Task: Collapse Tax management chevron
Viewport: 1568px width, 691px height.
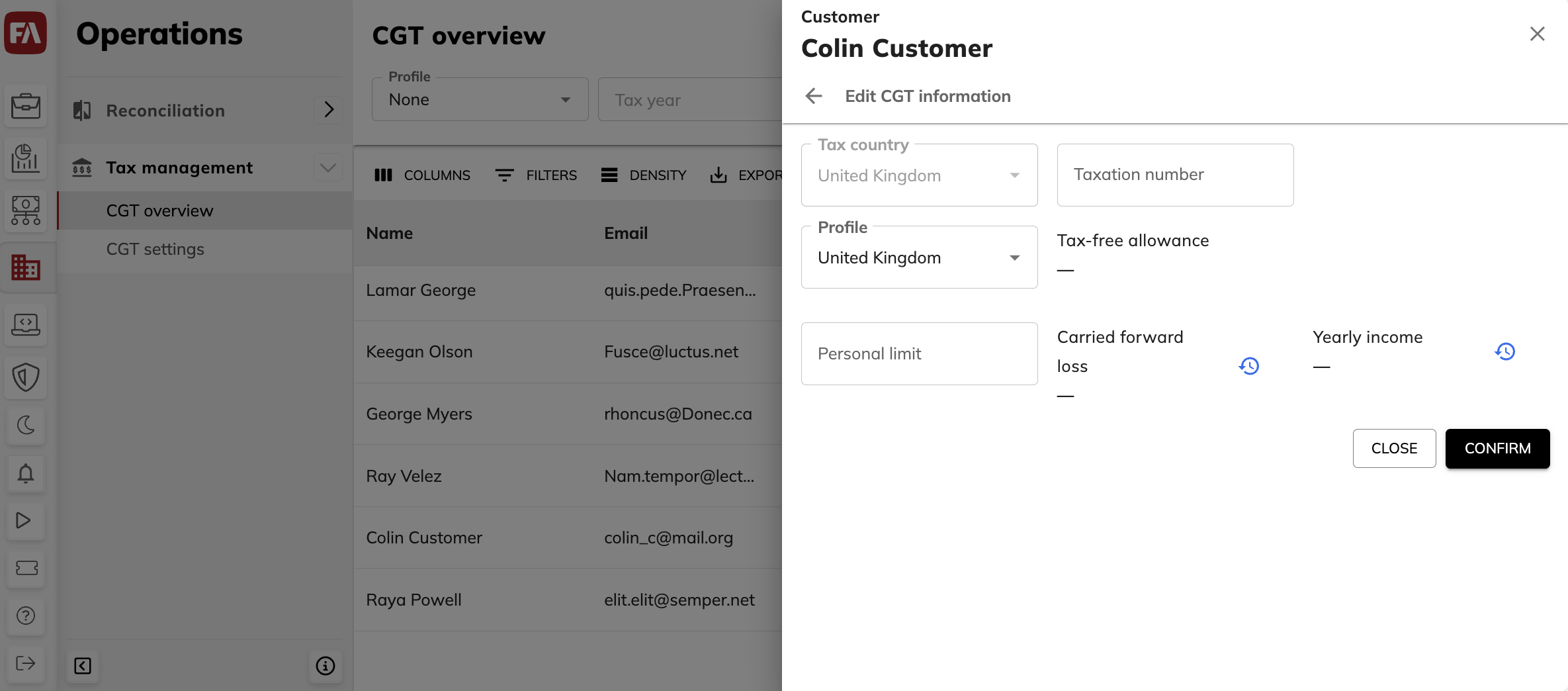Action: click(328, 167)
